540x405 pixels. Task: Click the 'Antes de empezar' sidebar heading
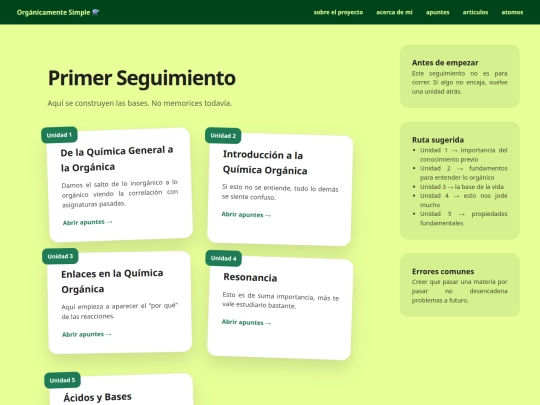pyautogui.click(x=445, y=63)
